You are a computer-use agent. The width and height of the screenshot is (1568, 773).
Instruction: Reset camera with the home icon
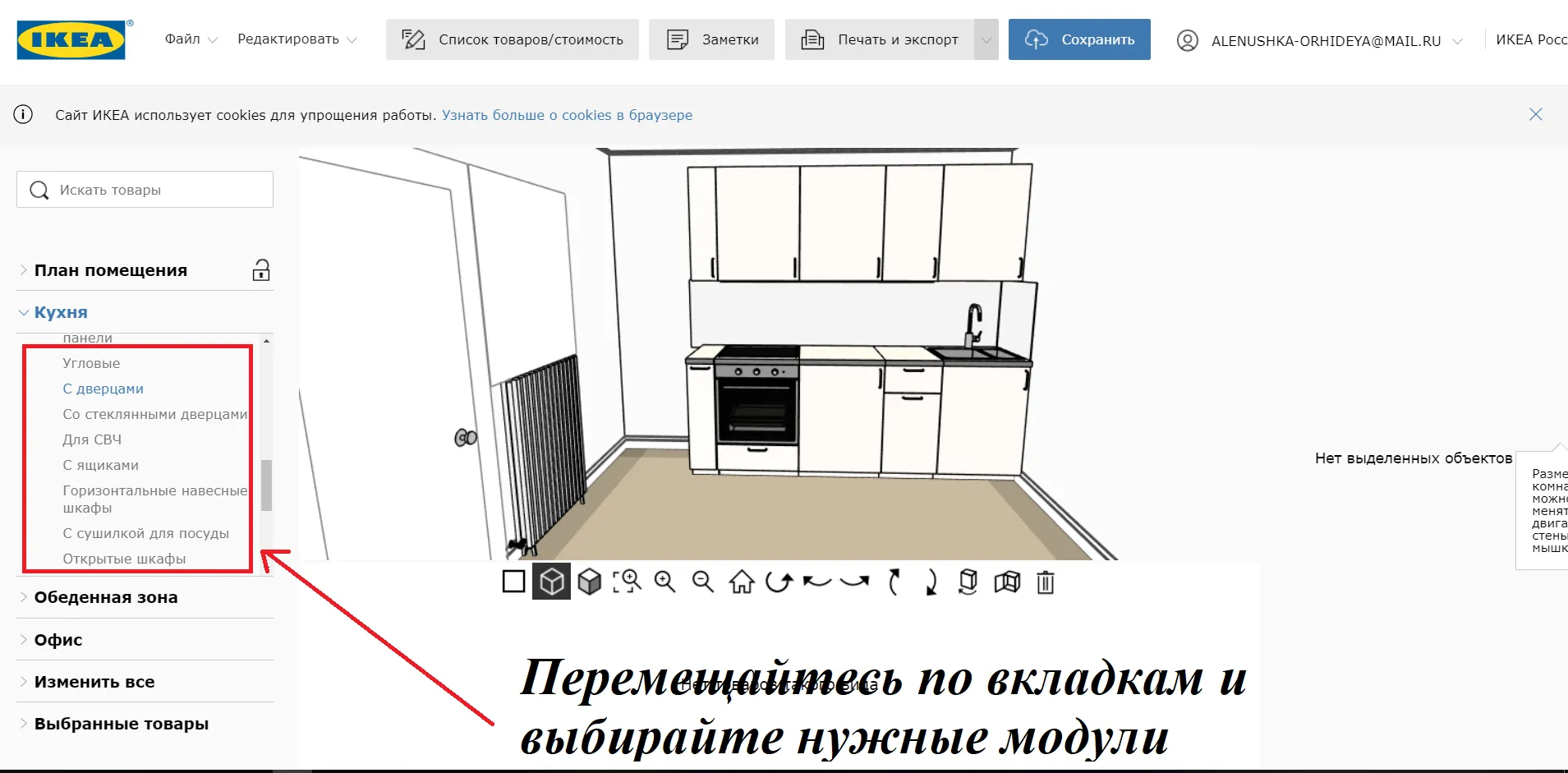click(x=742, y=582)
